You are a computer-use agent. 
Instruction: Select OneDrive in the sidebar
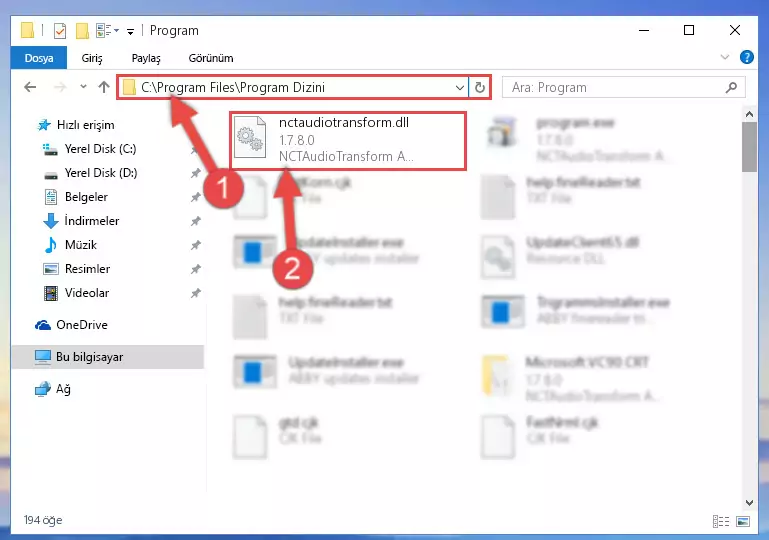[81, 325]
